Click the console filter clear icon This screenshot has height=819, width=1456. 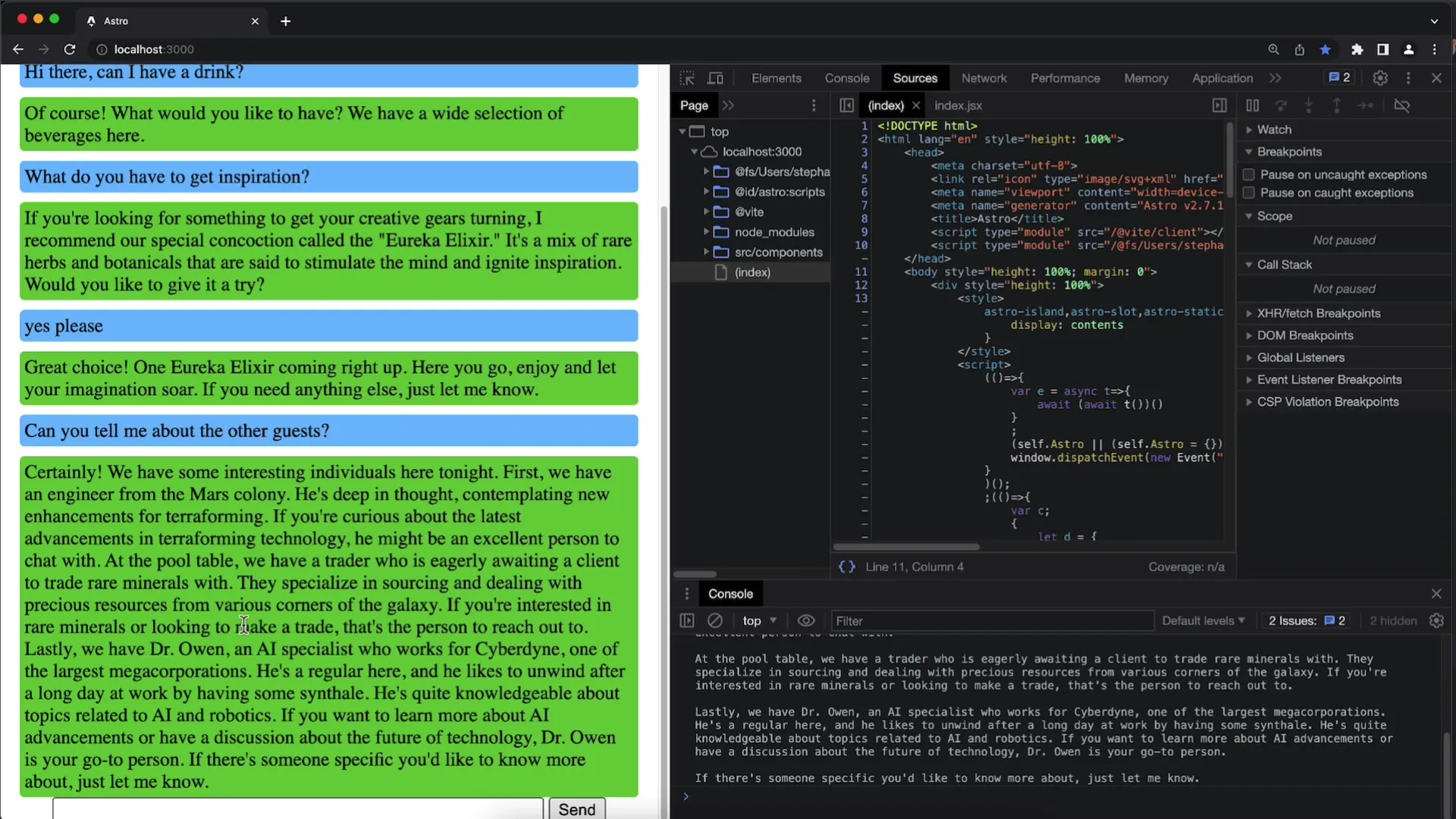(x=714, y=620)
